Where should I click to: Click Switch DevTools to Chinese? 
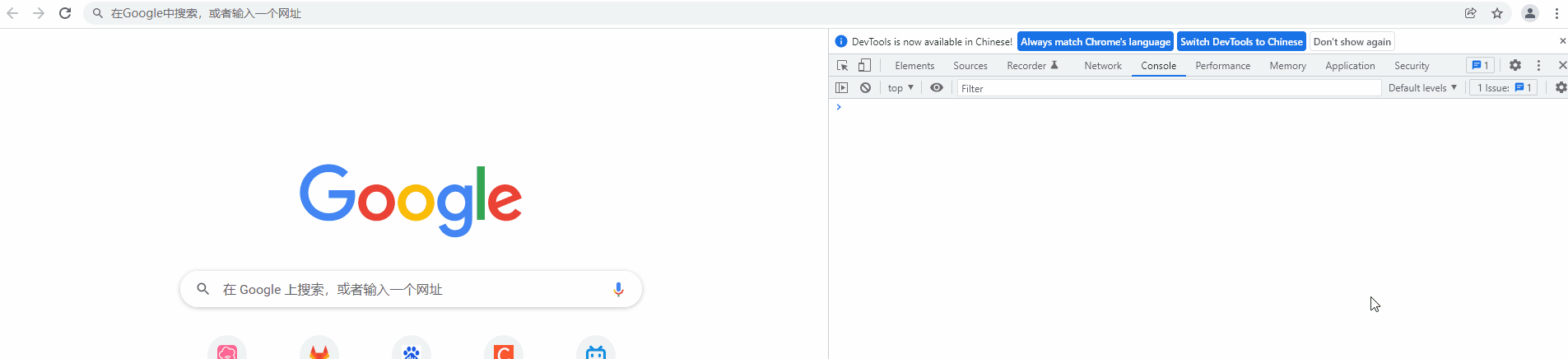(x=1241, y=42)
